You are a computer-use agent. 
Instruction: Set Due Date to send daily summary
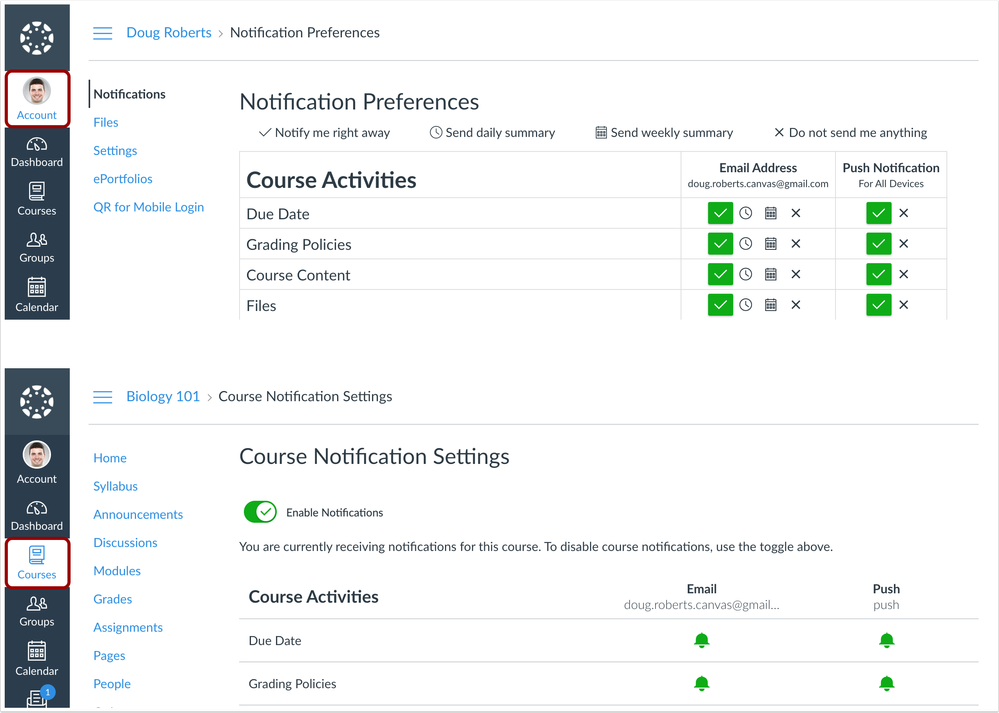(x=746, y=213)
